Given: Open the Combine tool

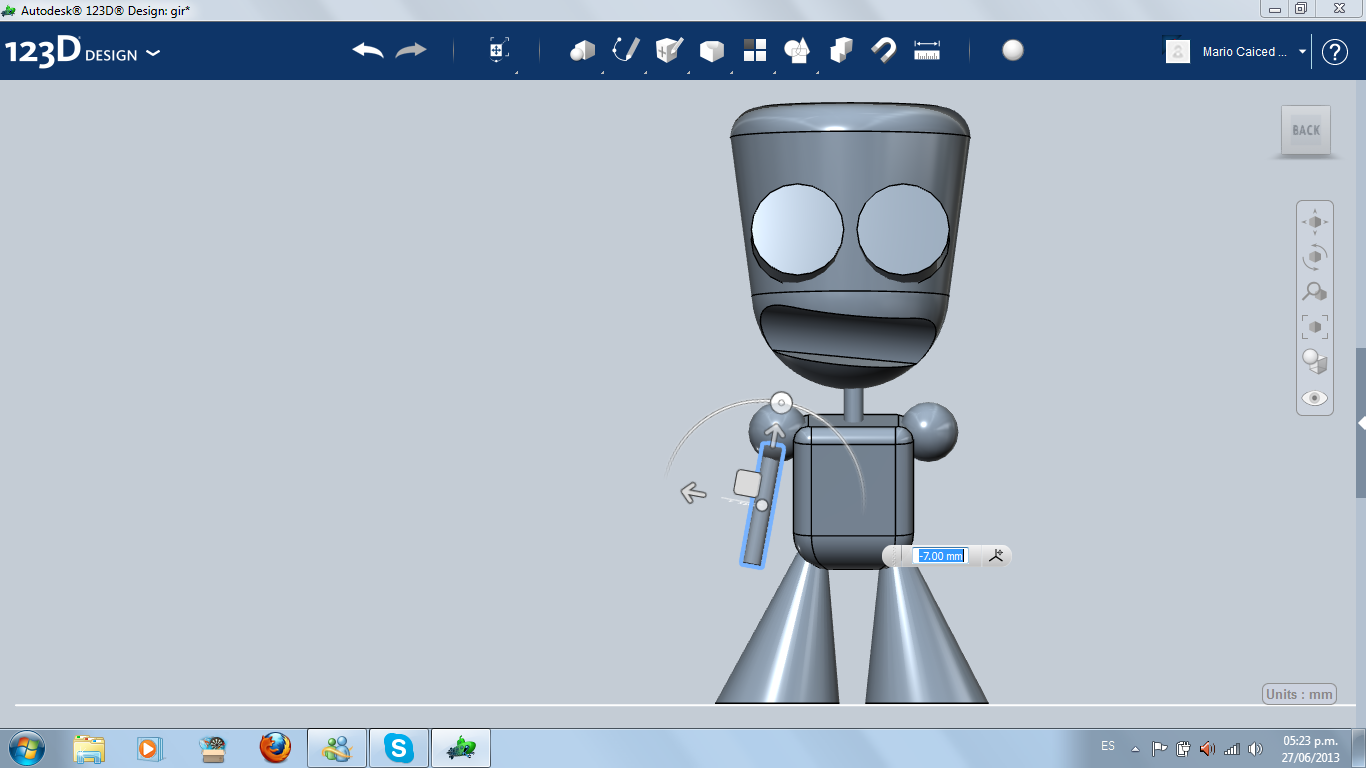Looking at the screenshot, I should 841,50.
